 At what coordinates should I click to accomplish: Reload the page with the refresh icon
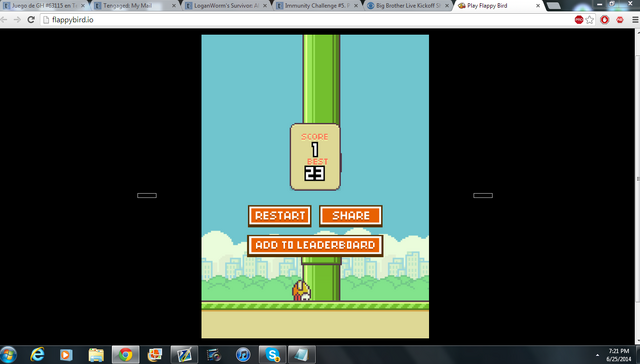coord(31,20)
